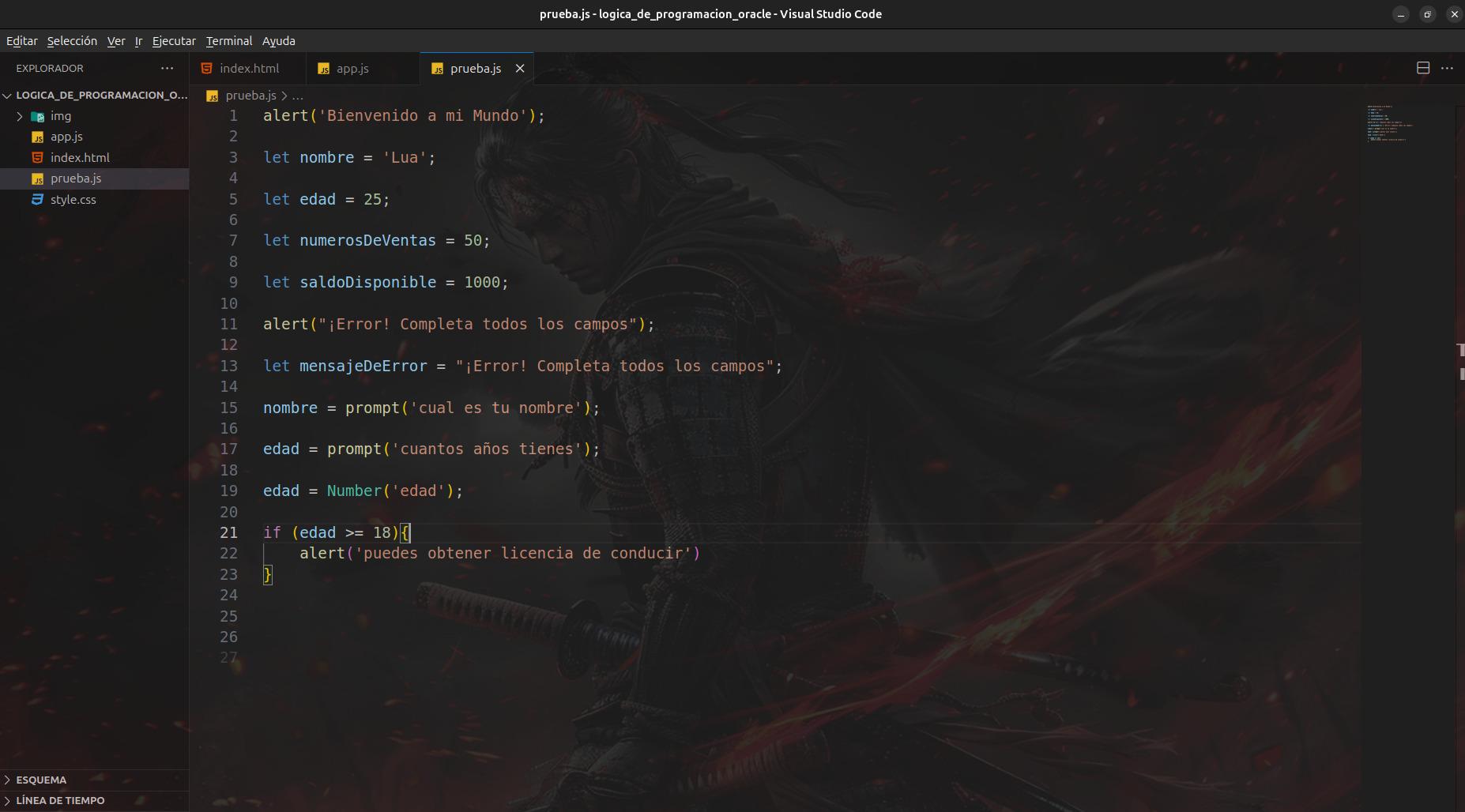
Task: Click line number 1 in the gutter
Action: [233, 115]
